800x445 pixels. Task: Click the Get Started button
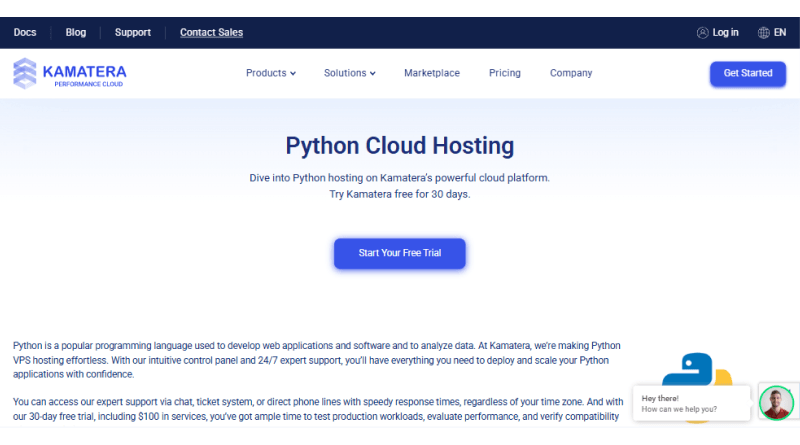coord(747,73)
